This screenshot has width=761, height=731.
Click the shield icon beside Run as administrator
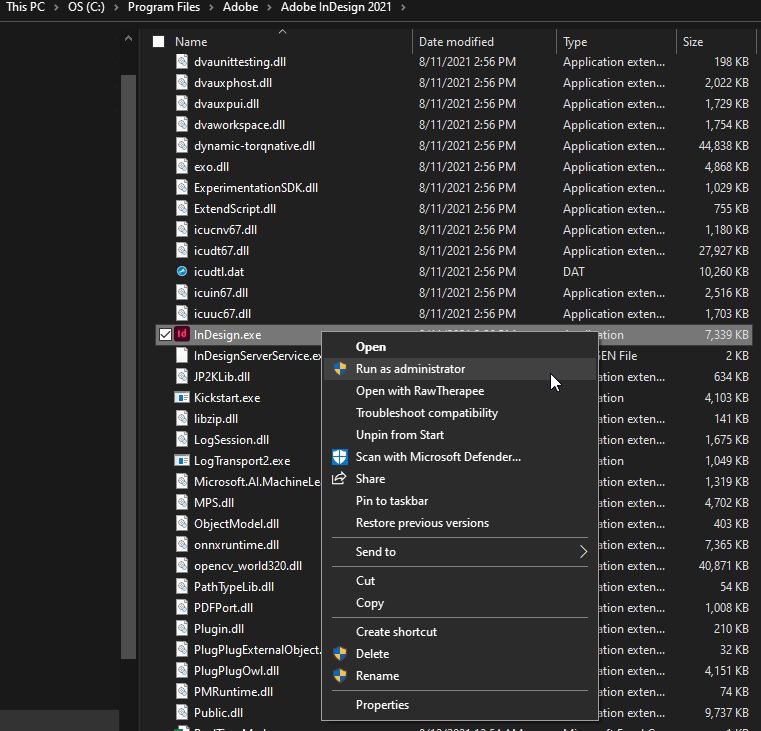point(340,368)
